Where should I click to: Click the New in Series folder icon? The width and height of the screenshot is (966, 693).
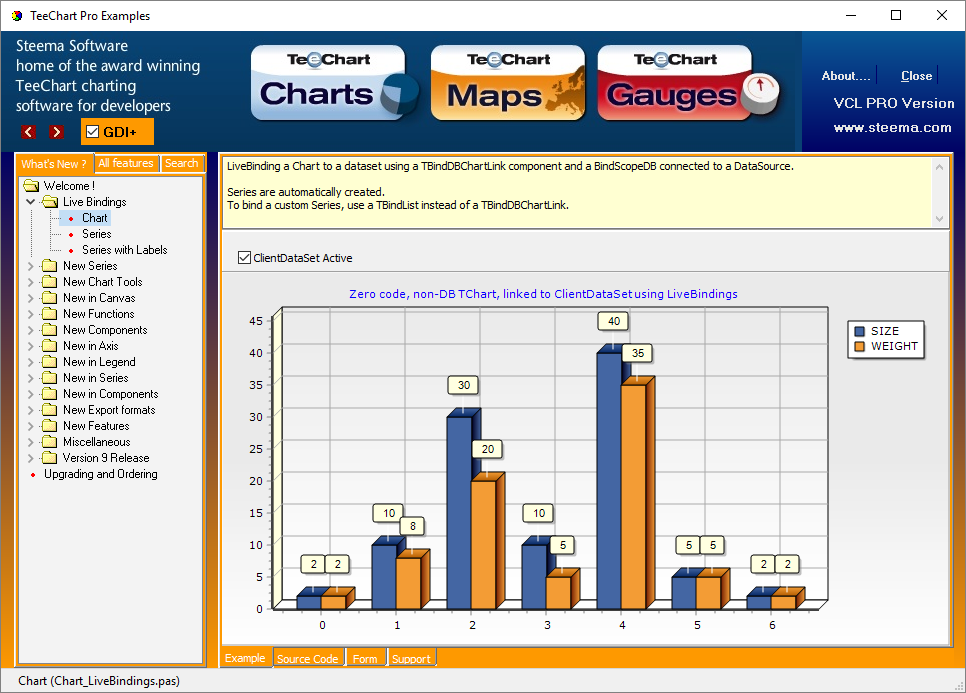(x=49, y=378)
